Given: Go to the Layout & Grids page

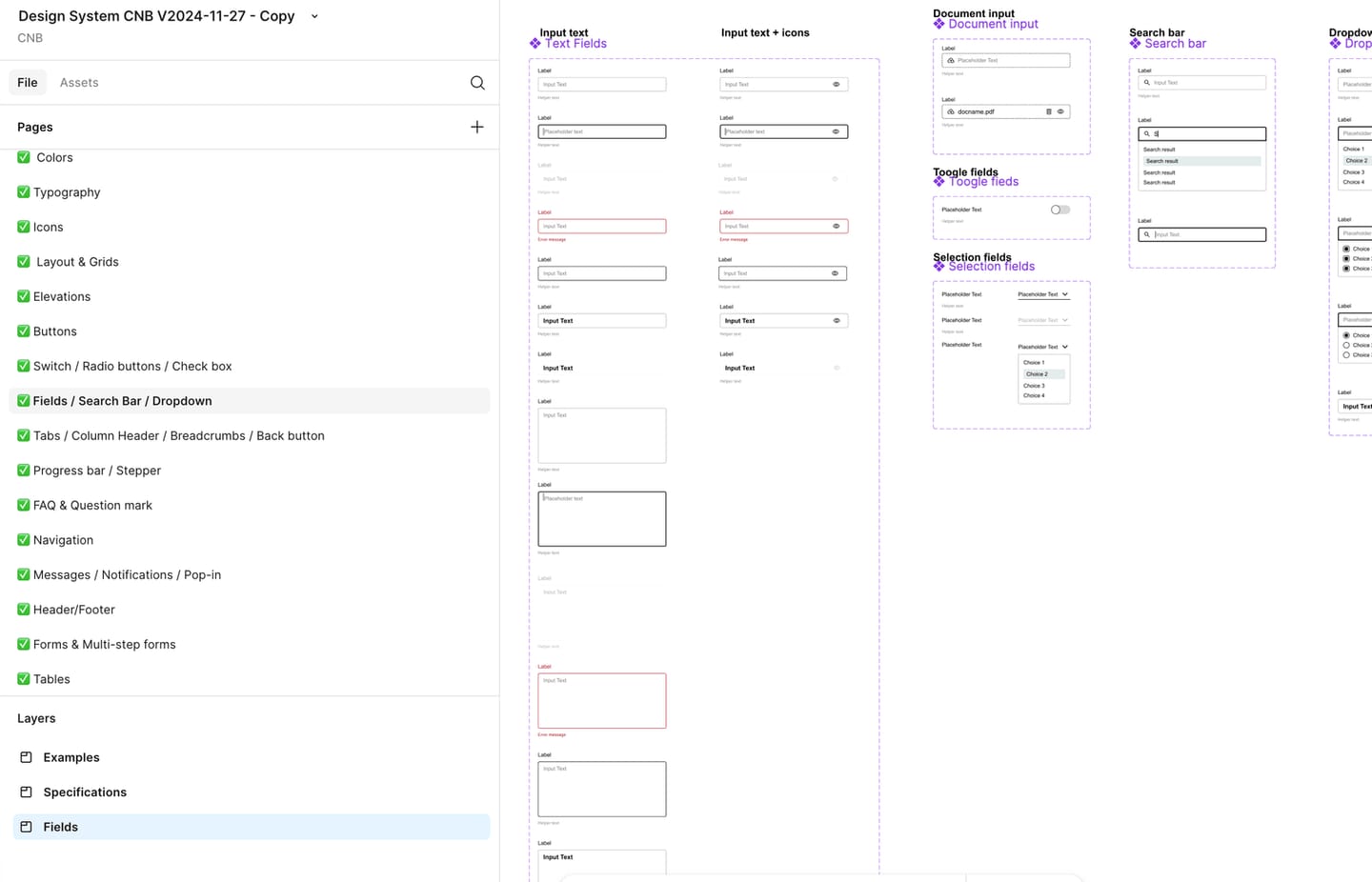Looking at the screenshot, I should point(250,262).
